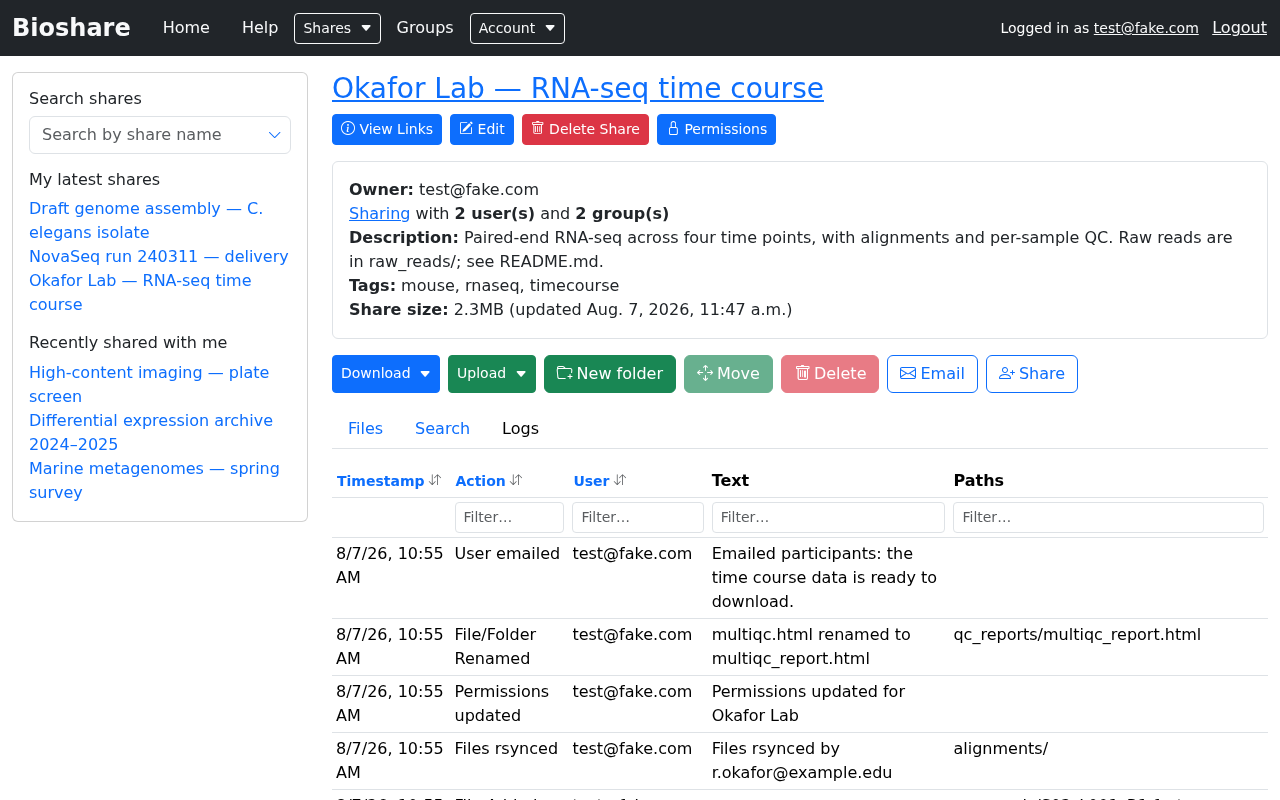The image size is (1280, 800).
Task: Open the Upload dropdown button
Action: click(492, 374)
